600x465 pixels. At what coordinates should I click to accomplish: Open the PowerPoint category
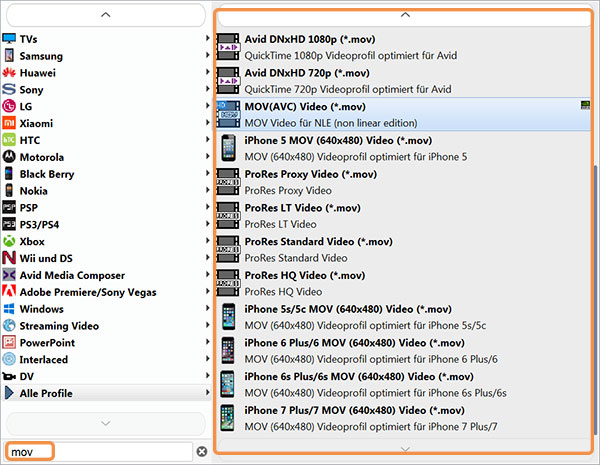tap(106, 342)
